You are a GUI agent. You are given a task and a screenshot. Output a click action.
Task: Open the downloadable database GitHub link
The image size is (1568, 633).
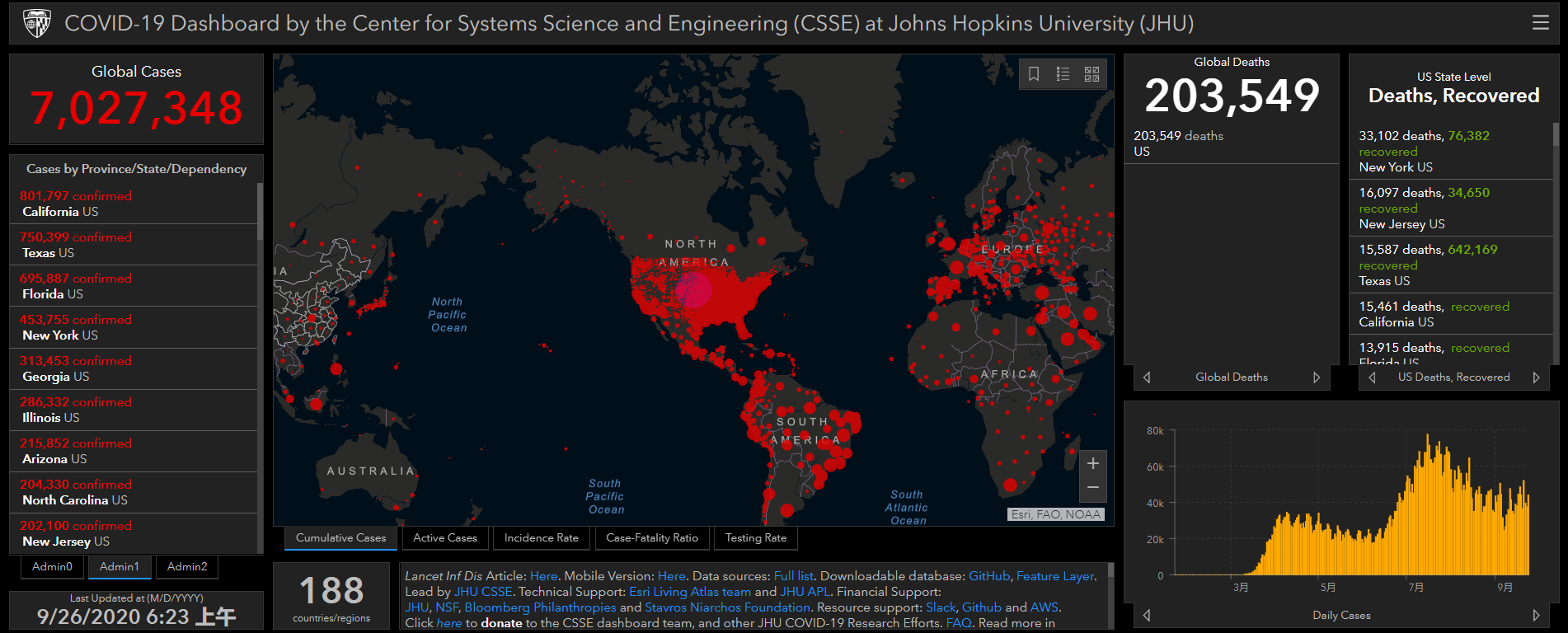pos(989,576)
